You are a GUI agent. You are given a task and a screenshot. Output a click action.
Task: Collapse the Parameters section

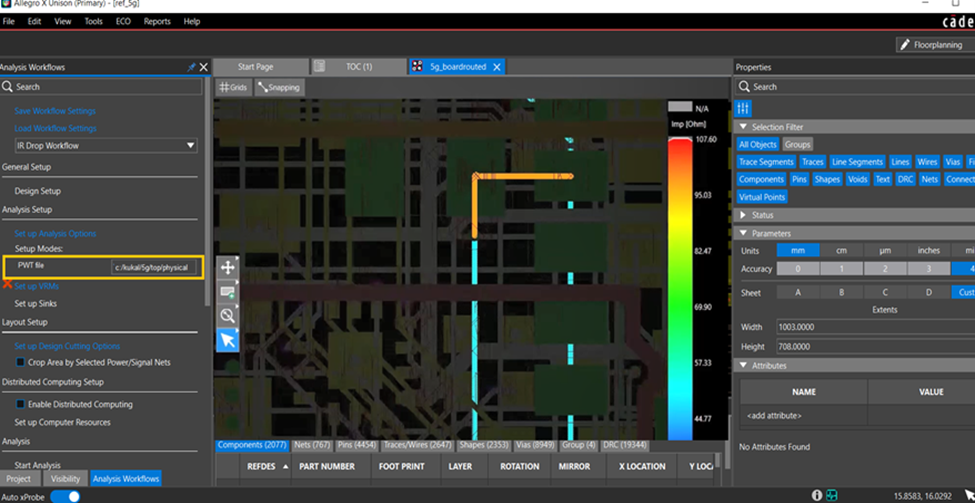click(743, 234)
